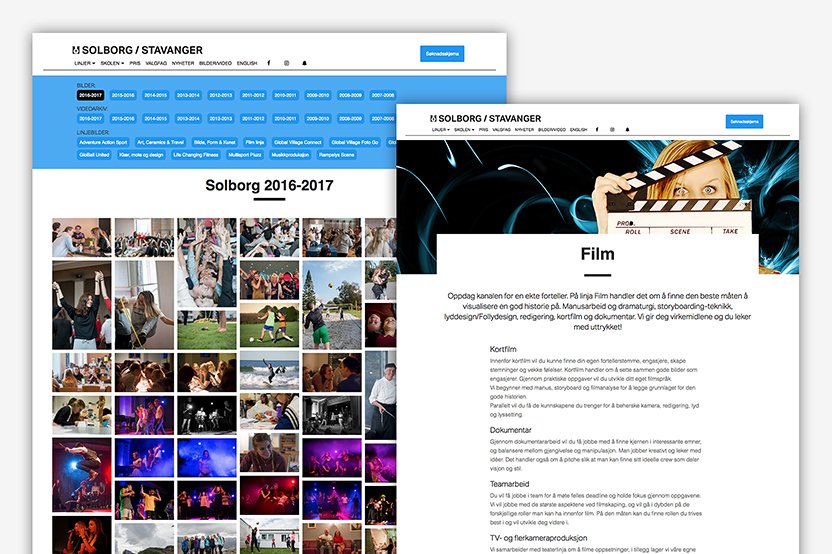Open Klær, mote og design line photos

[x=141, y=155]
